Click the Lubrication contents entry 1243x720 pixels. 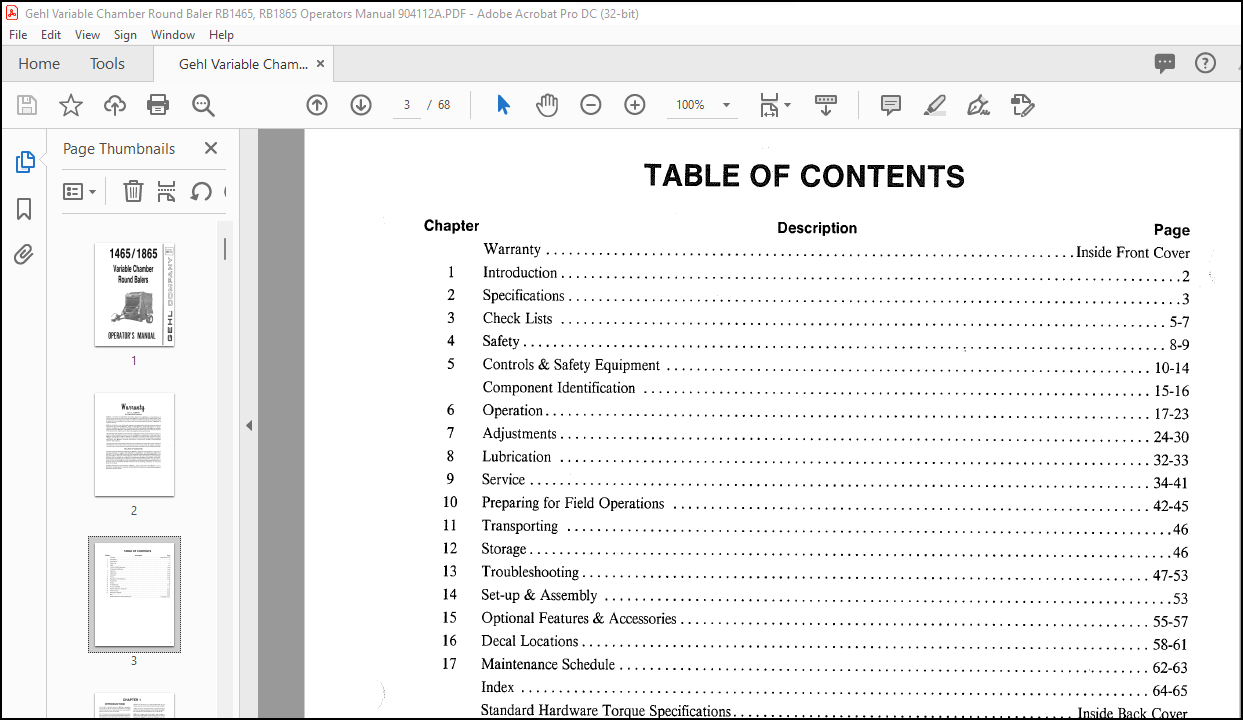(516, 456)
